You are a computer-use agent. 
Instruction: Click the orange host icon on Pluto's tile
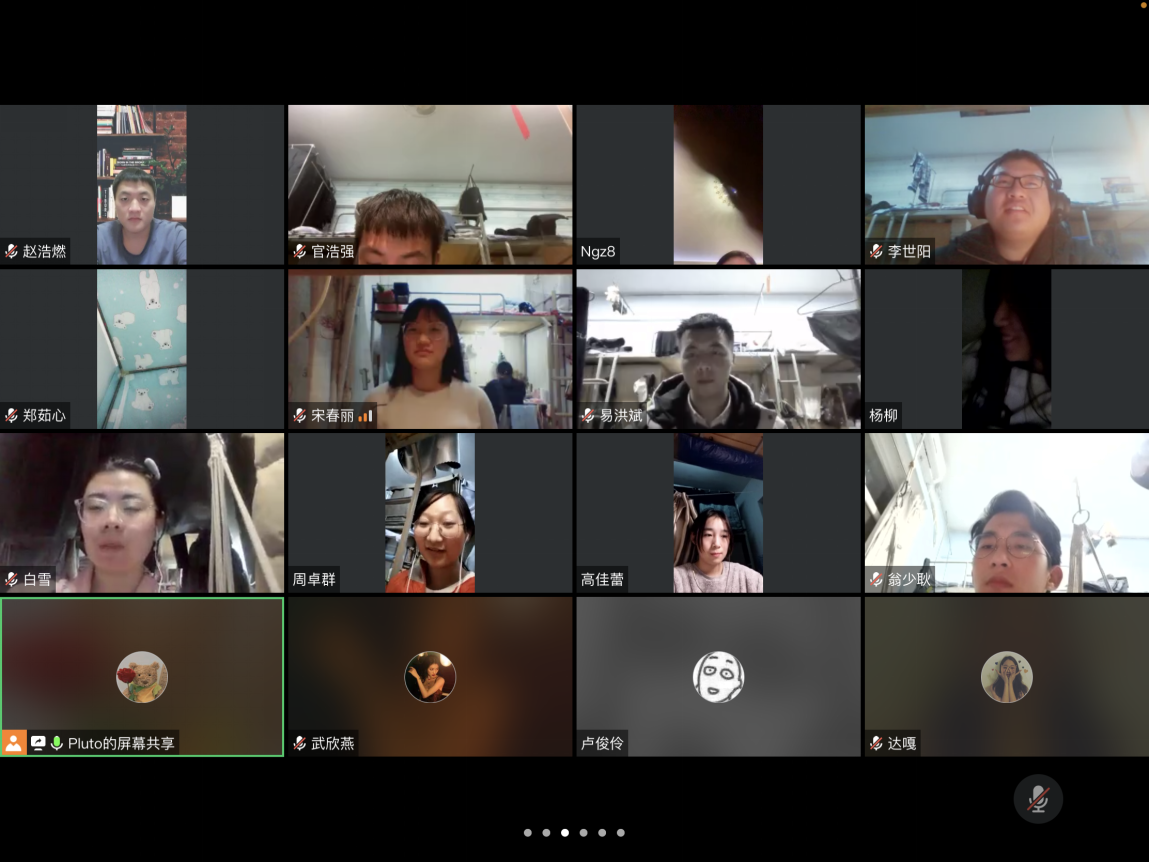pyautogui.click(x=14, y=743)
